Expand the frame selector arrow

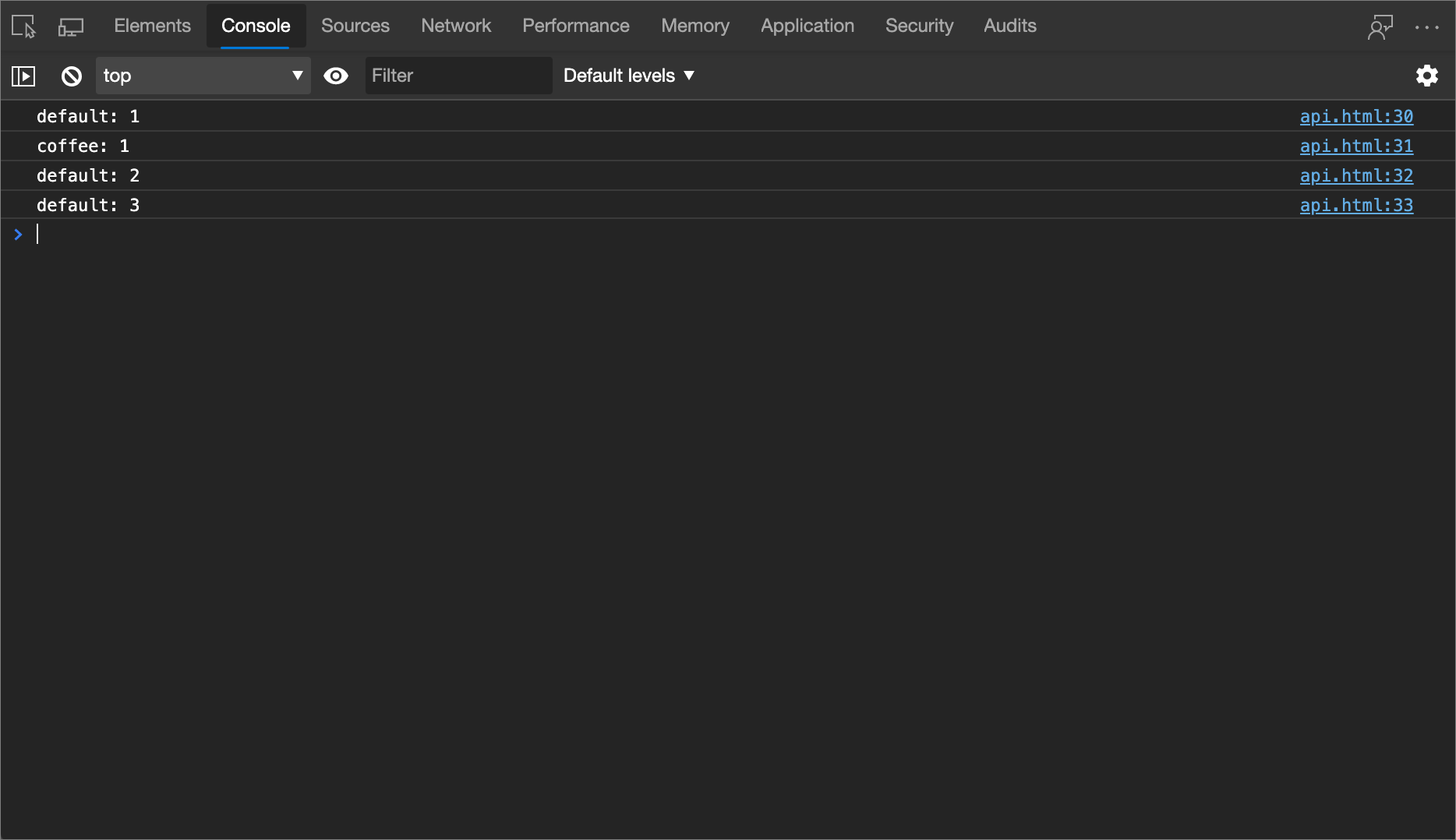(x=296, y=76)
